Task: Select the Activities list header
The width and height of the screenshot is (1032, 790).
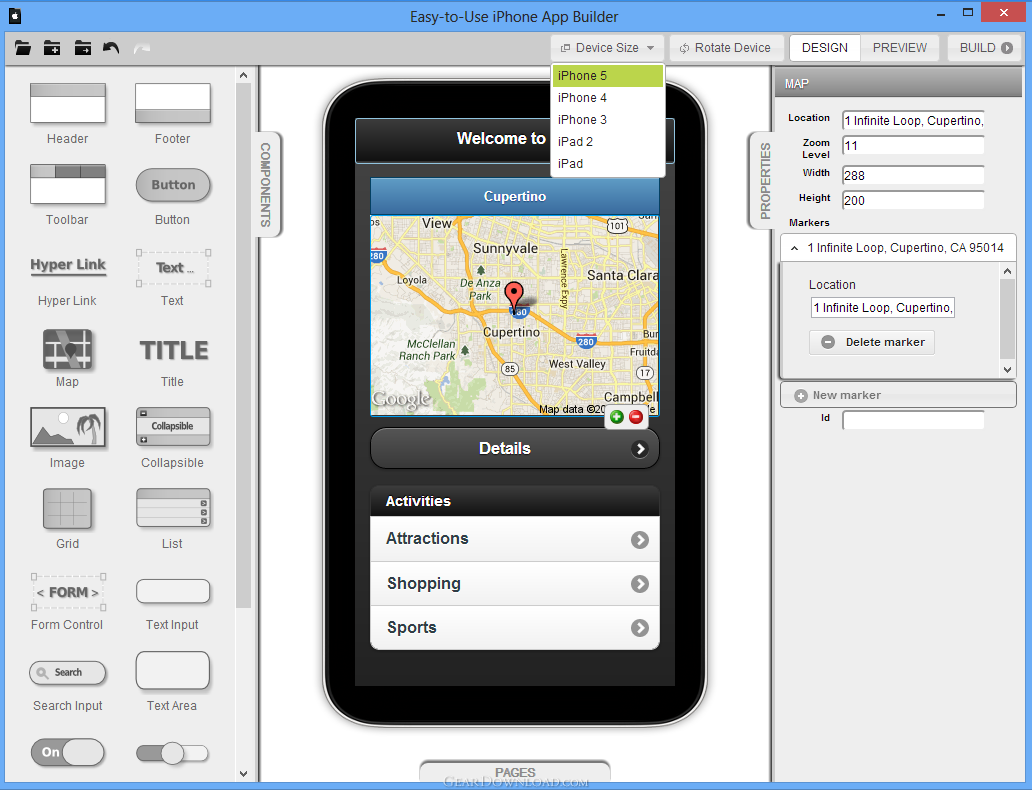Action: pos(515,501)
